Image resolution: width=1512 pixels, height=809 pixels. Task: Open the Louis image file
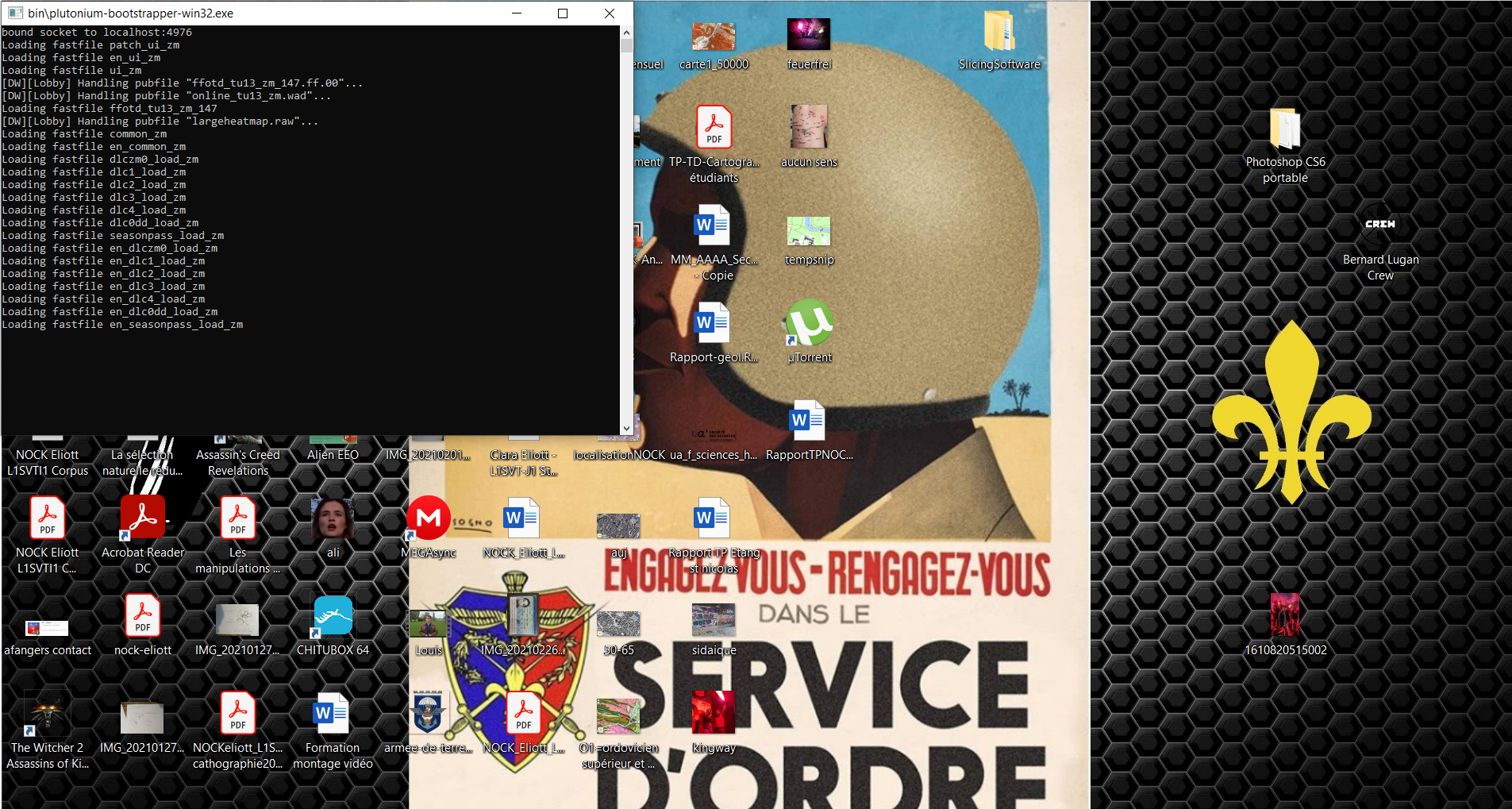point(428,623)
